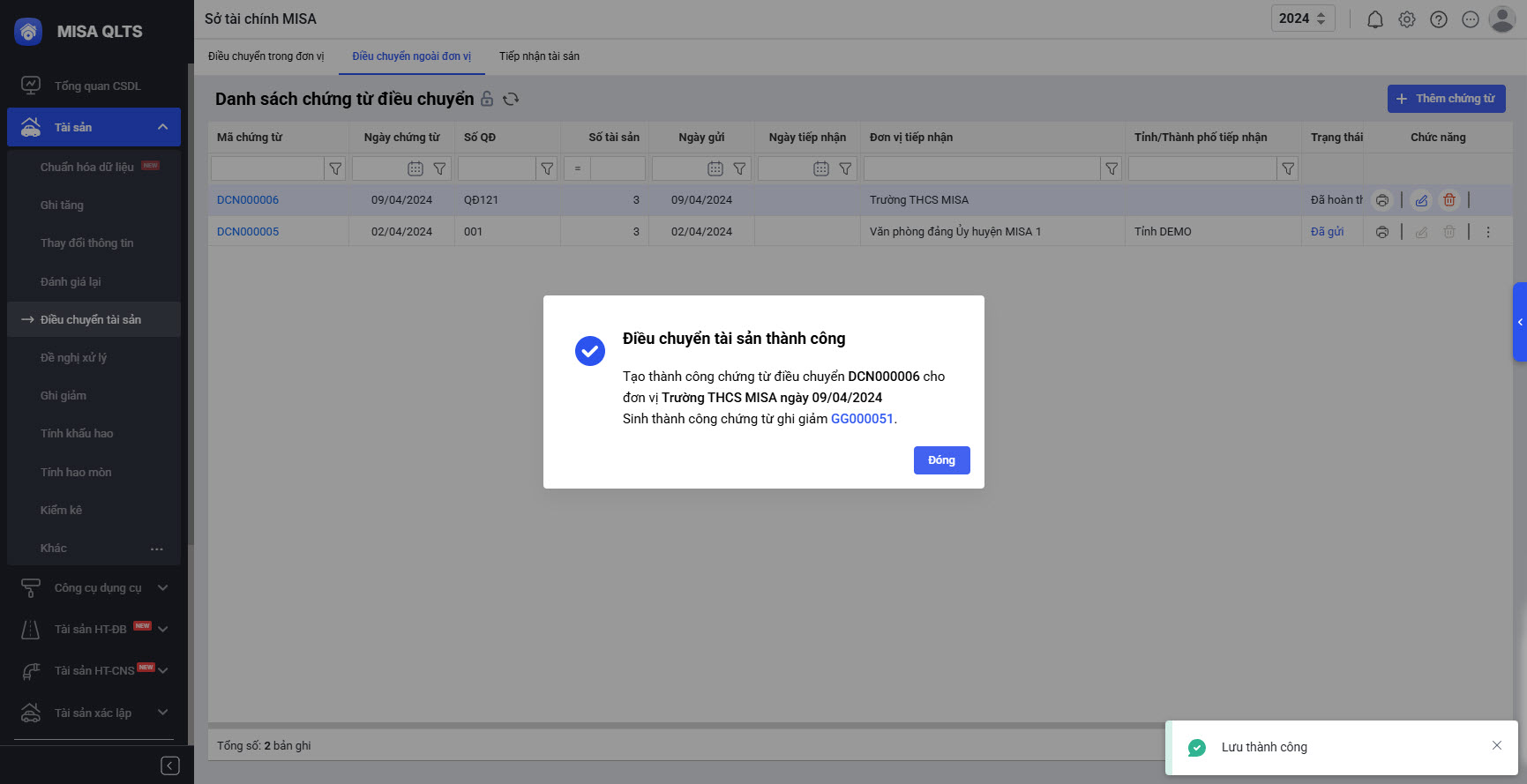
Task: Click Đã gửi status link
Action: pyautogui.click(x=1327, y=232)
